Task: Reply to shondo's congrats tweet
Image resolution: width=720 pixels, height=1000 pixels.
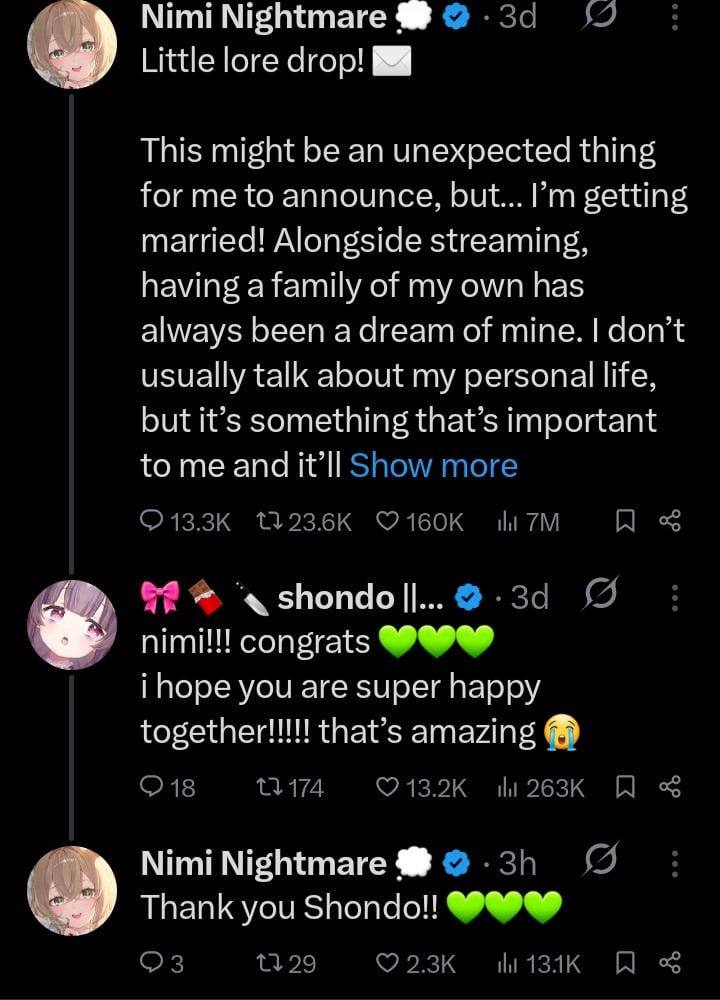Action: [153, 788]
